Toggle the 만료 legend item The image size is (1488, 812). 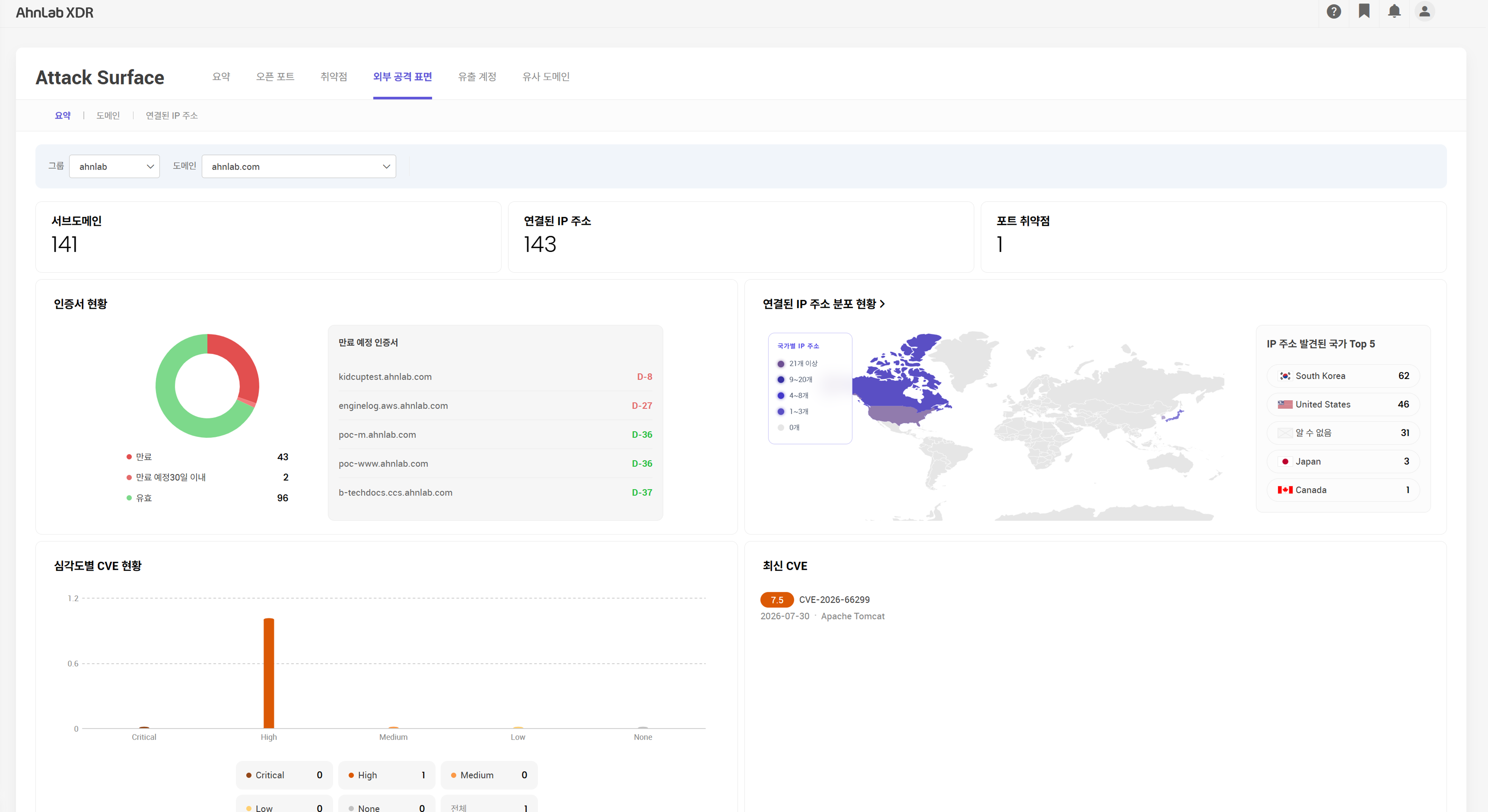coord(207,457)
